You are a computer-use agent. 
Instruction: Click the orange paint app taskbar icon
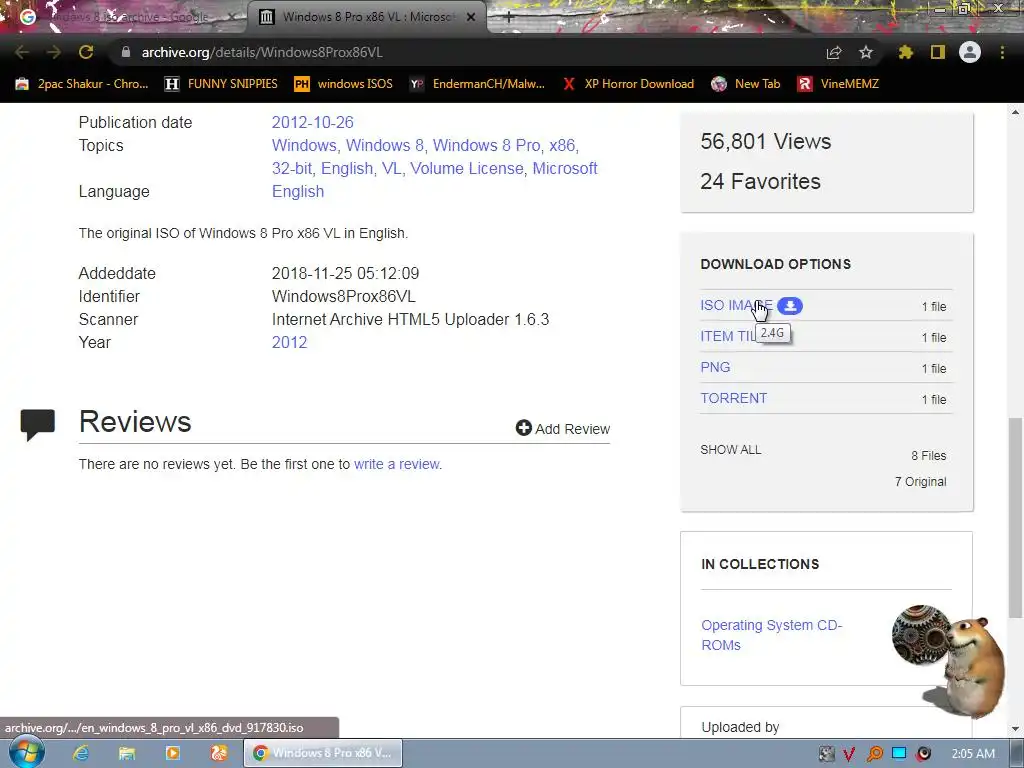(218, 753)
